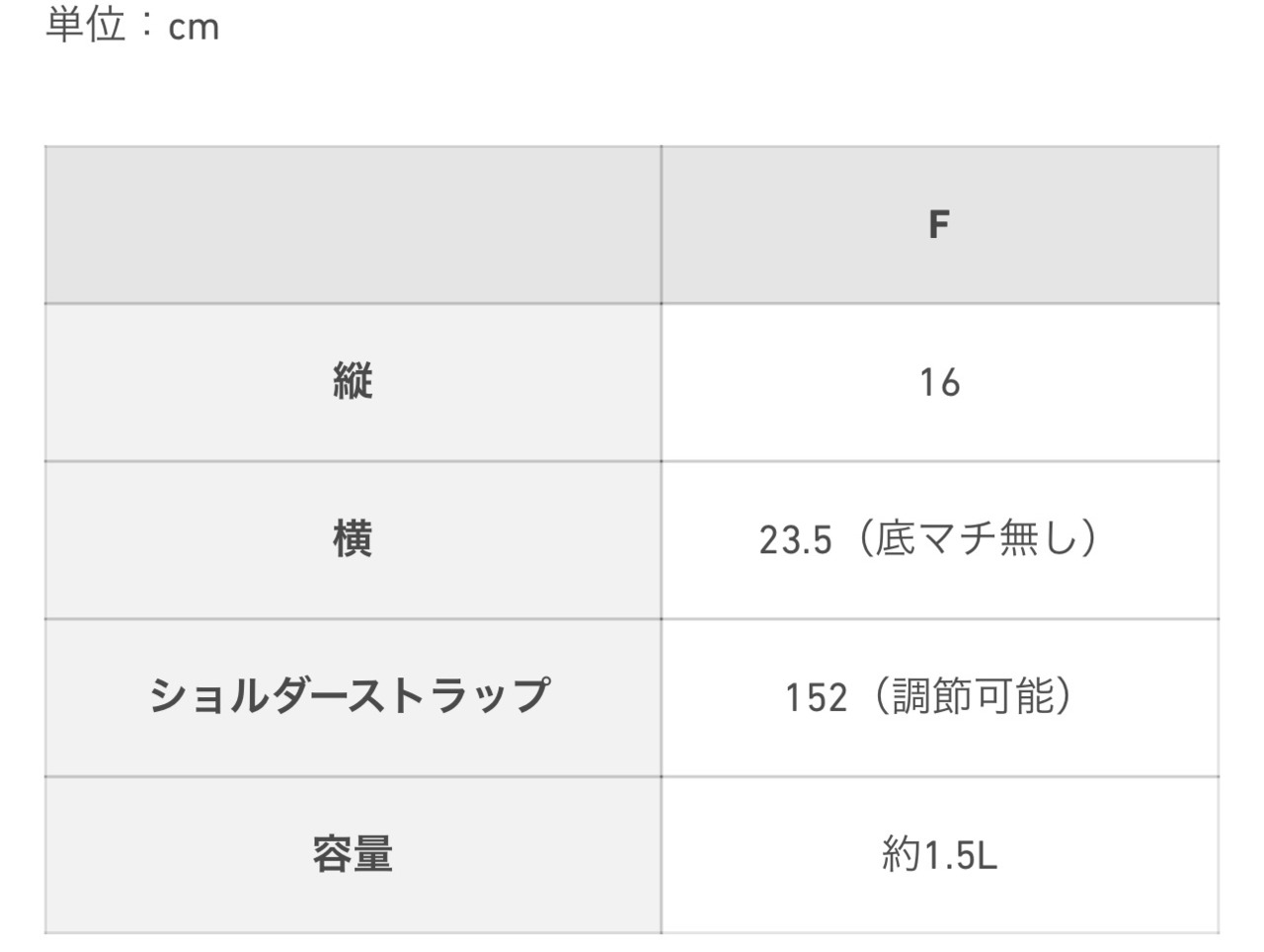Select the empty top-left header cell
1264x952 pixels.
[353, 224]
